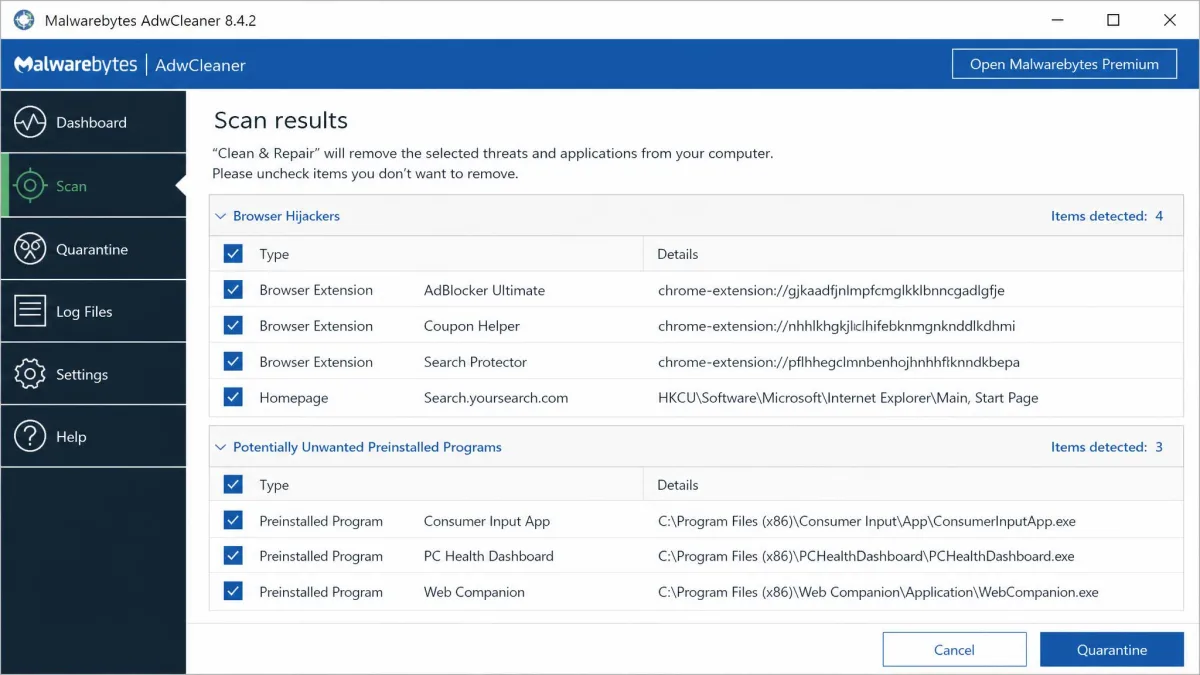Click the PCHealthDashboard.exe file path
This screenshot has width=1200, height=675.
866,556
